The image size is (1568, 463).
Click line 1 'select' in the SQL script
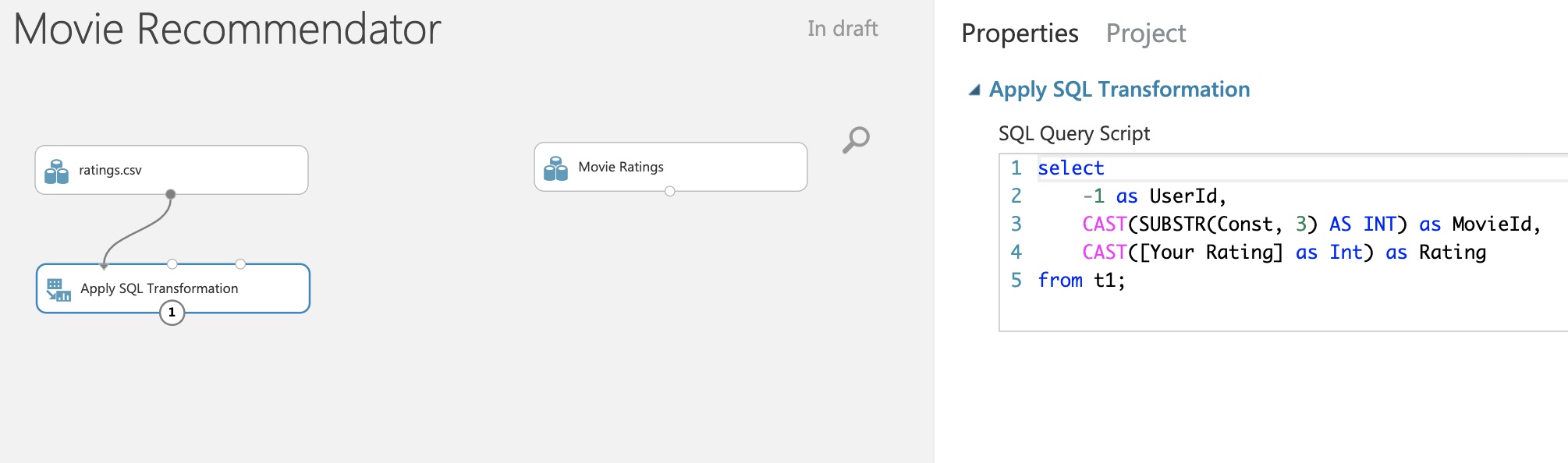tap(1070, 168)
